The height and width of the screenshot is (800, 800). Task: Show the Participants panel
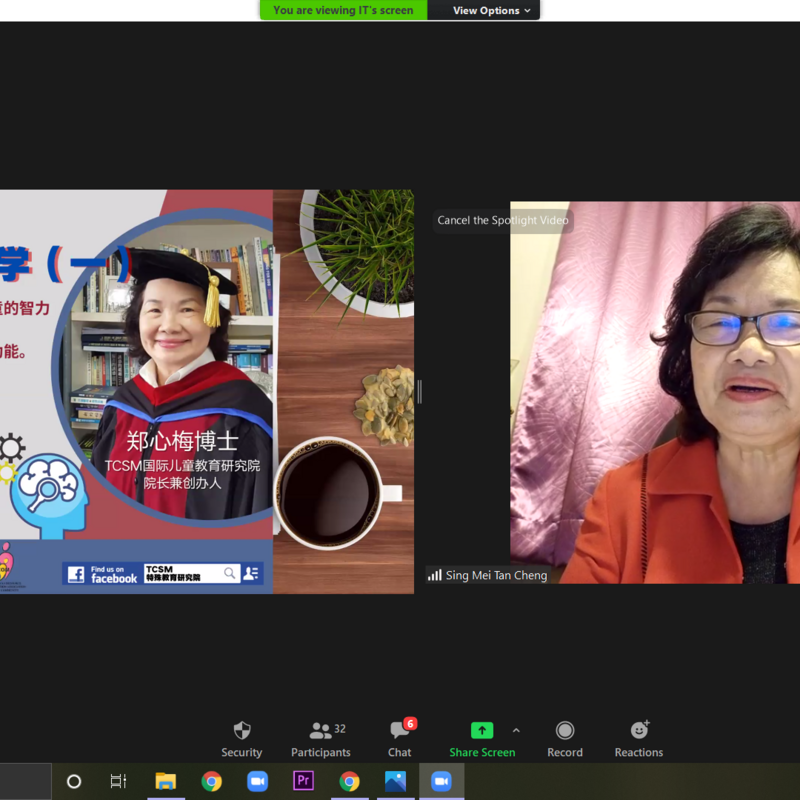coord(320,738)
